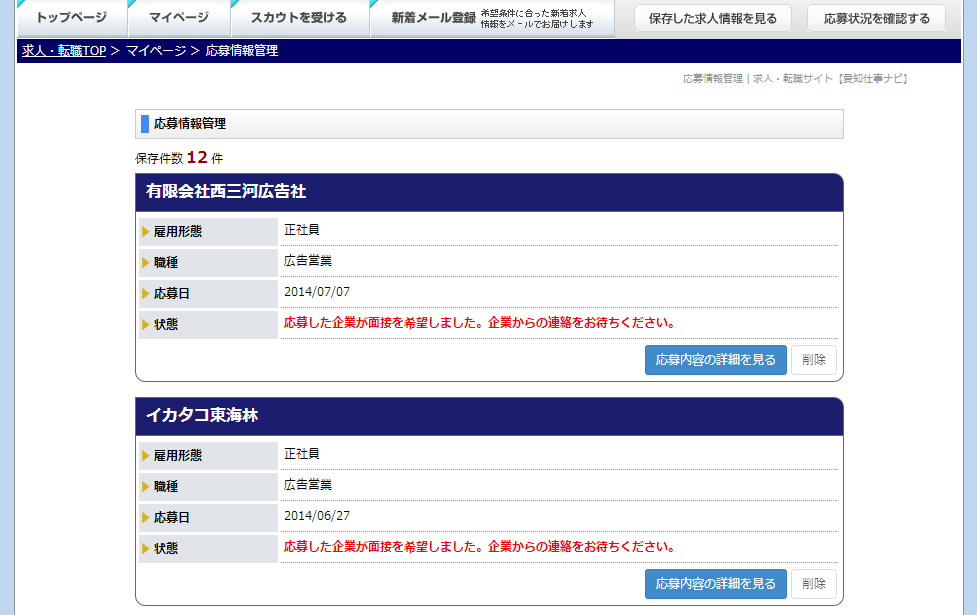Delete the イカタコ東海林 application
The height and width of the screenshot is (615, 977).
point(813,584)
